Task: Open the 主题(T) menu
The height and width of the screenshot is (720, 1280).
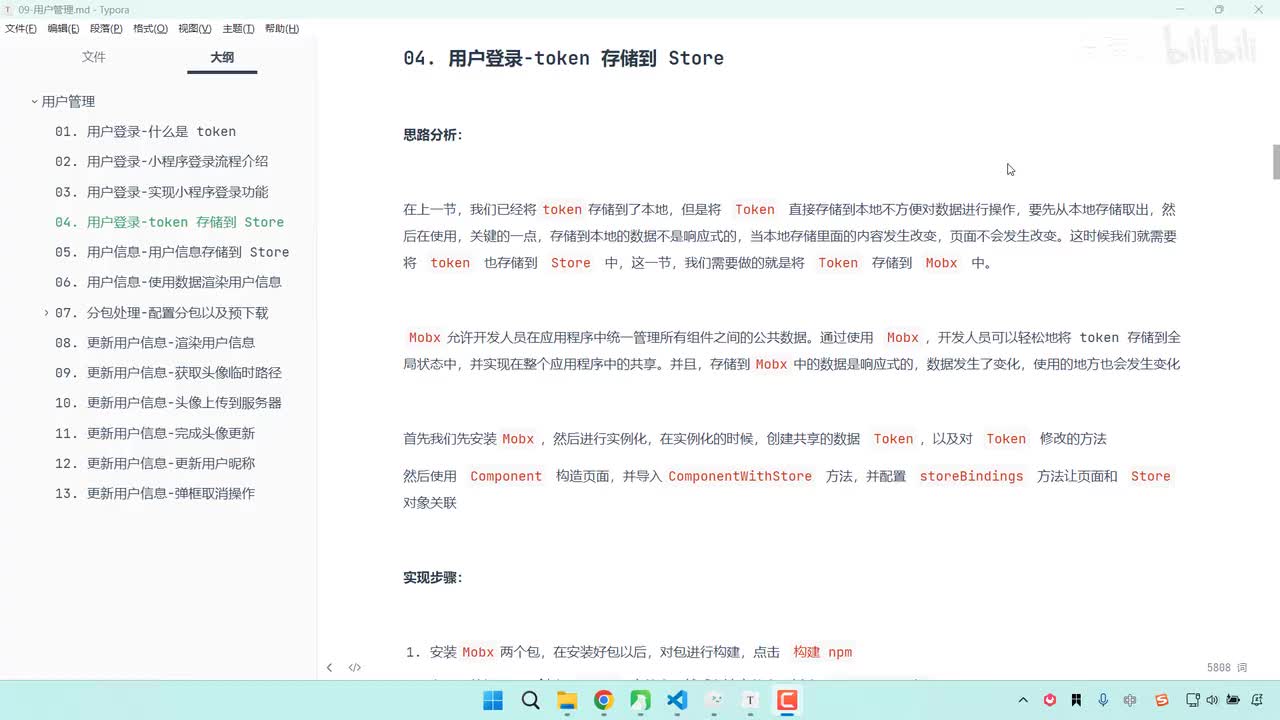Action: [238, 29]
